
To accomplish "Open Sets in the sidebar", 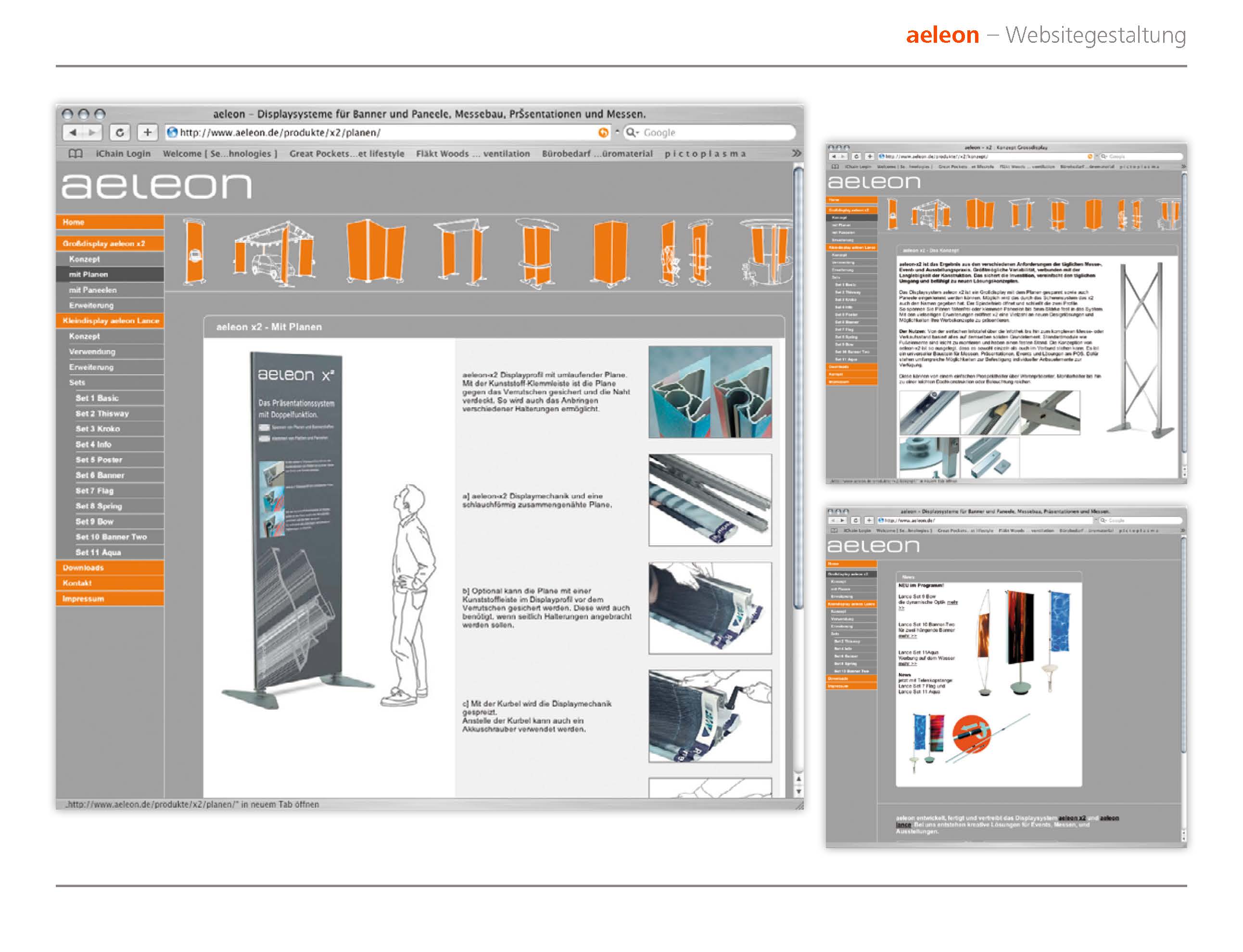I will point(110,383).
